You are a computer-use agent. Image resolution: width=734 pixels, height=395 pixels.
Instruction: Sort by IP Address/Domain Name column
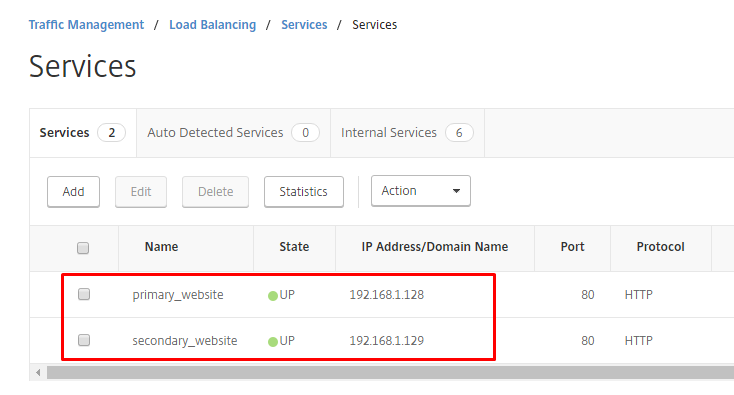434,247
